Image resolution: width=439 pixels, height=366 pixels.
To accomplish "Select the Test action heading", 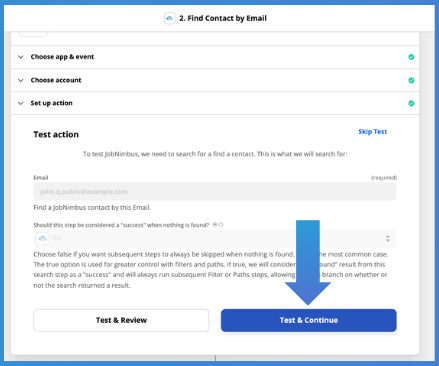I will click(x=56, y=135).
